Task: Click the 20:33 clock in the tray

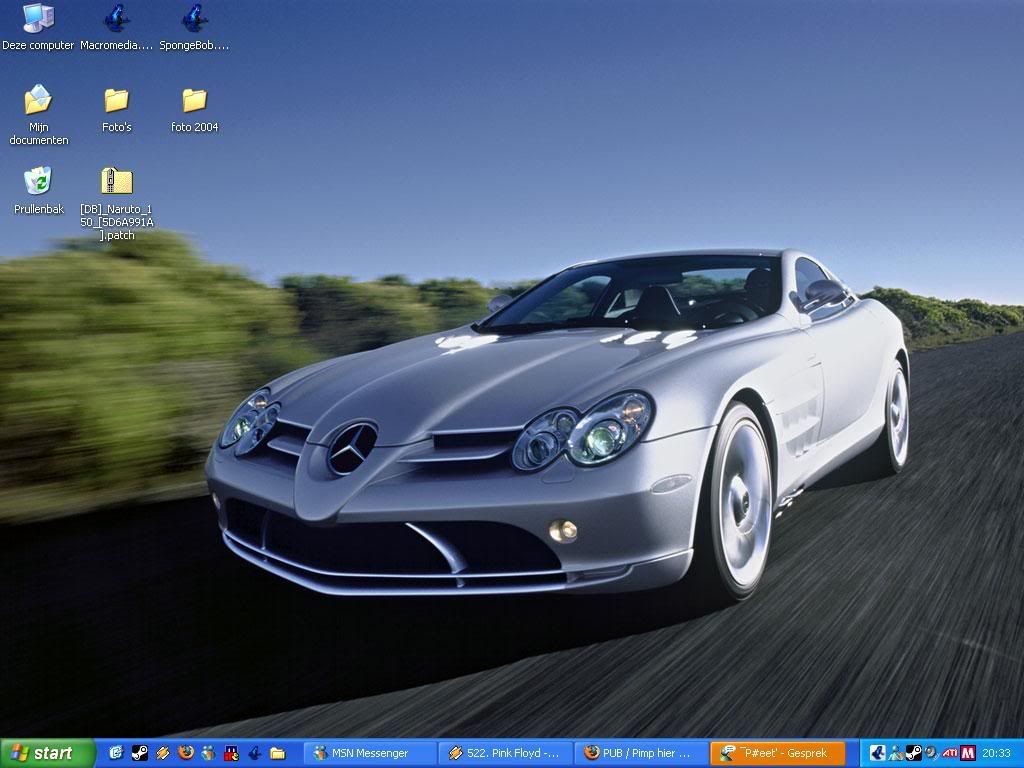Action: 997,754
